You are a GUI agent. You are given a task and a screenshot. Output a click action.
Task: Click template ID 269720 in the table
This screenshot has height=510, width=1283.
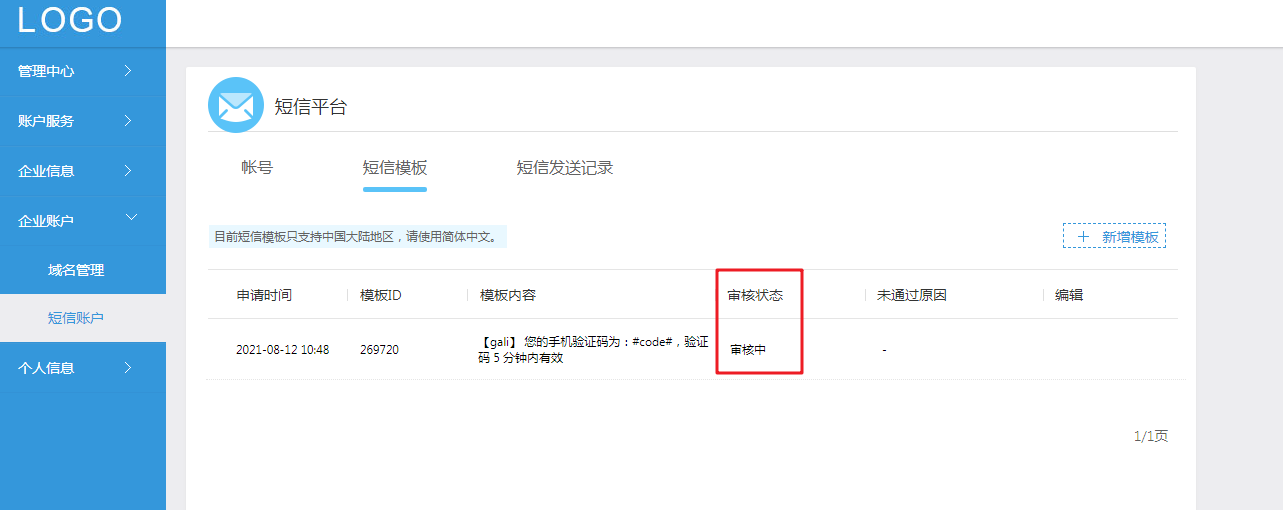(x=379, y=350)
